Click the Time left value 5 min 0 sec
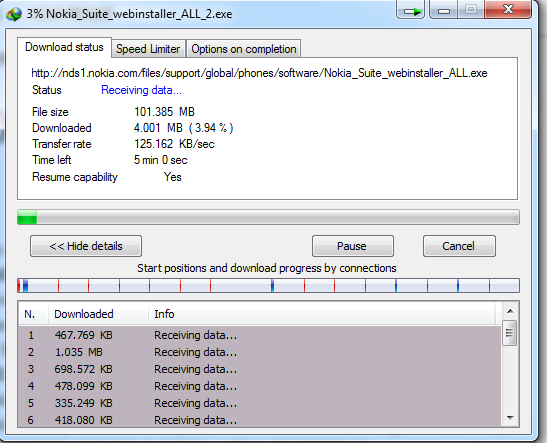 point(160,160)
